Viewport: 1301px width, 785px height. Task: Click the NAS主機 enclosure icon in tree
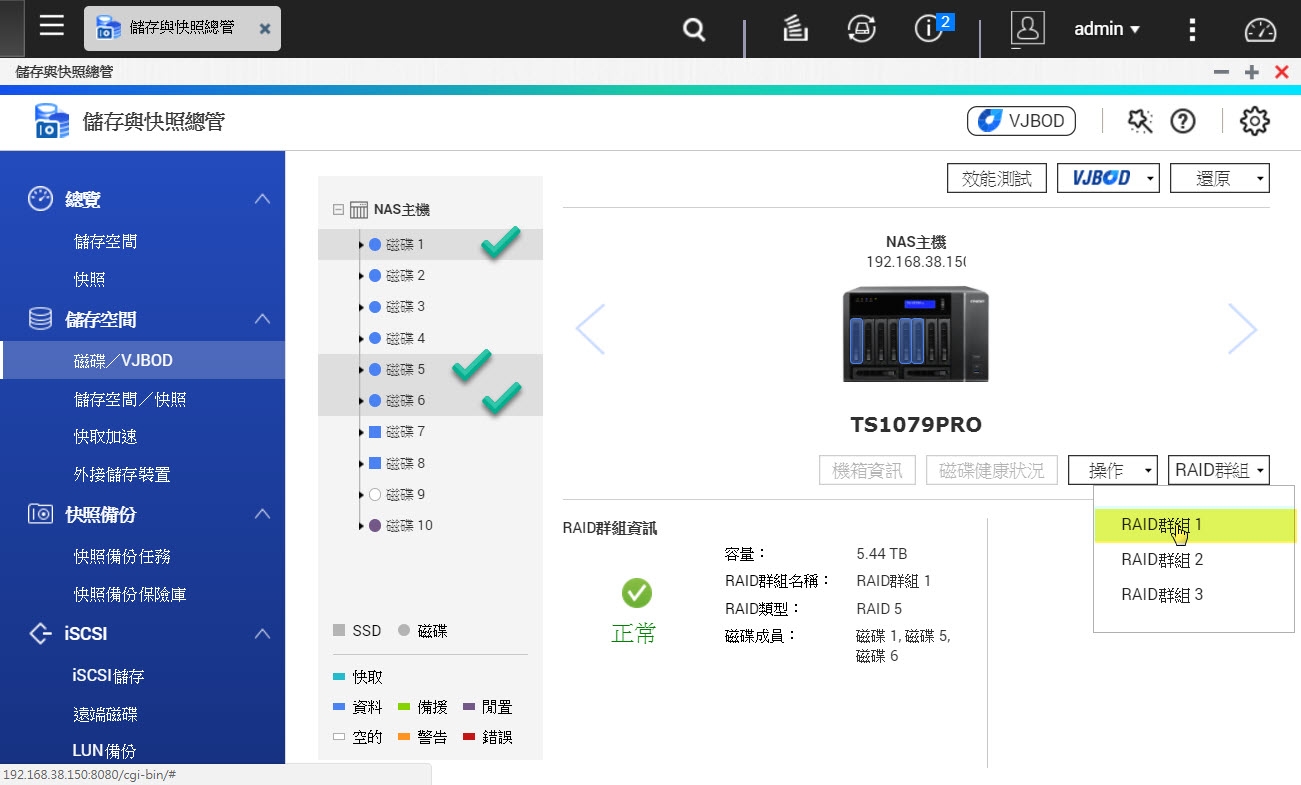359,210
